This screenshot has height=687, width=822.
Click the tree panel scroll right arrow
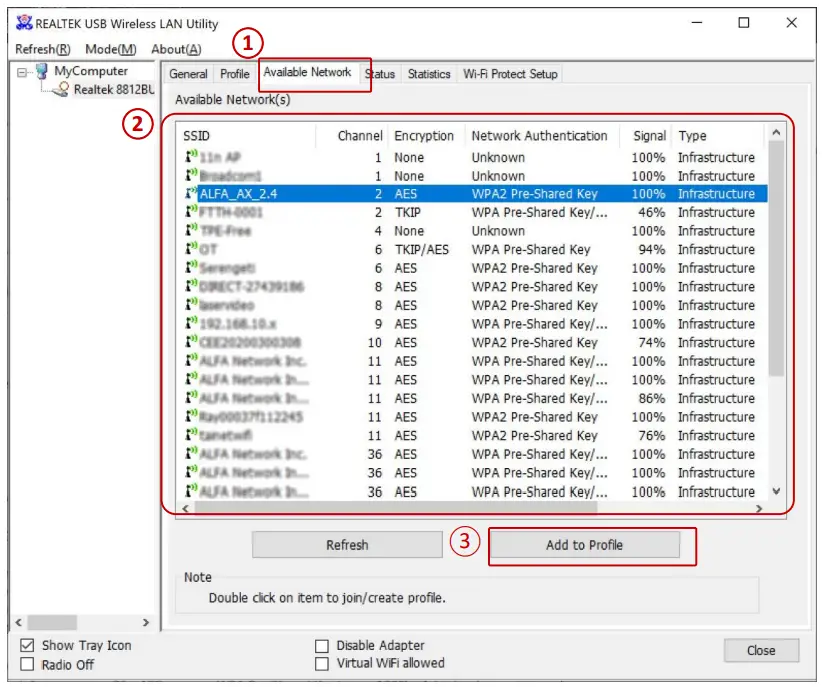click(x=146, y=622)
